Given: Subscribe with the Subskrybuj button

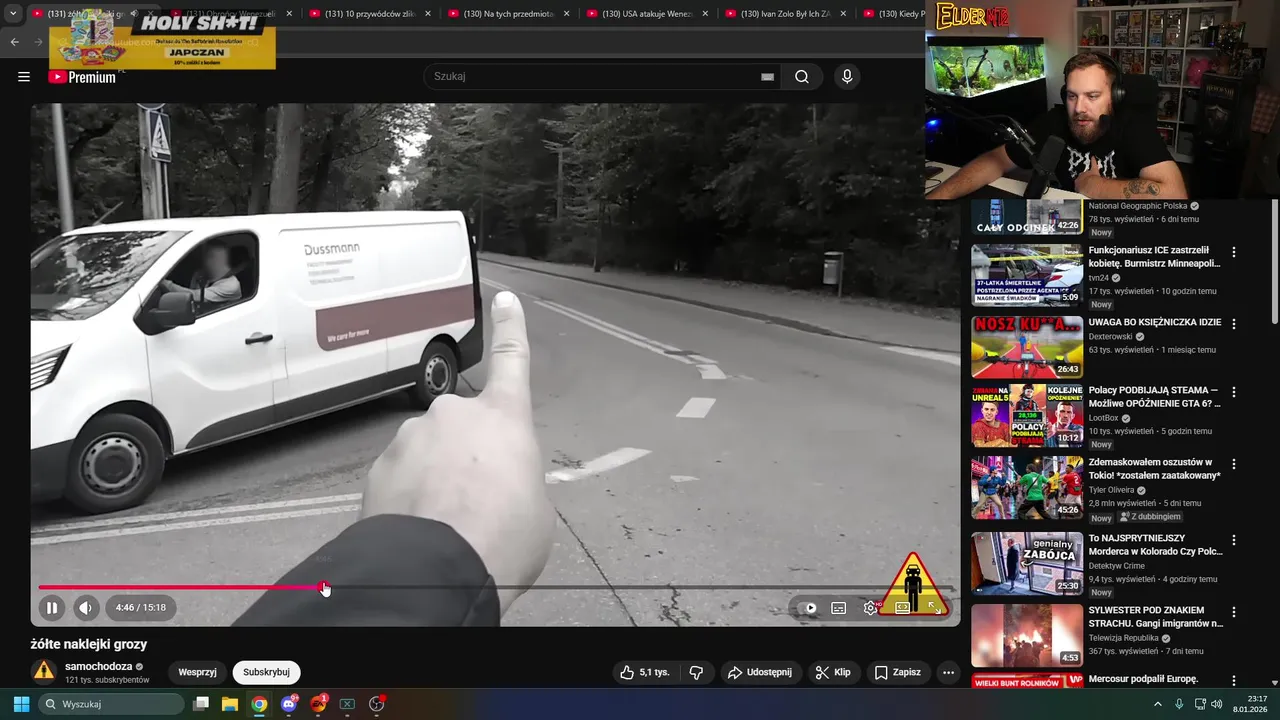Looking at the screenshot, I should 266,672.
